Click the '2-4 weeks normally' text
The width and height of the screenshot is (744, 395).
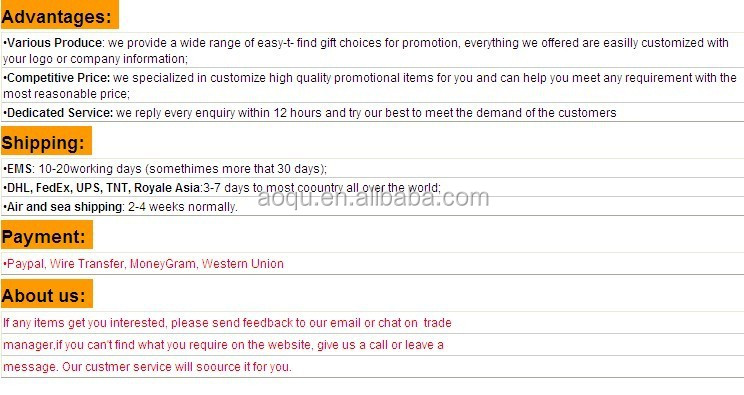pos(183,207)
